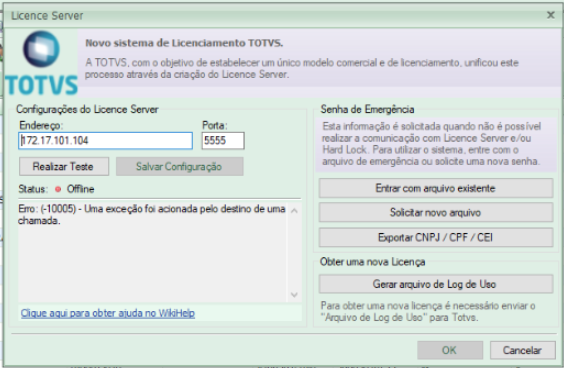Click the TOTVS logo icon
Screen dimensions: 564x368
point(41,64)
